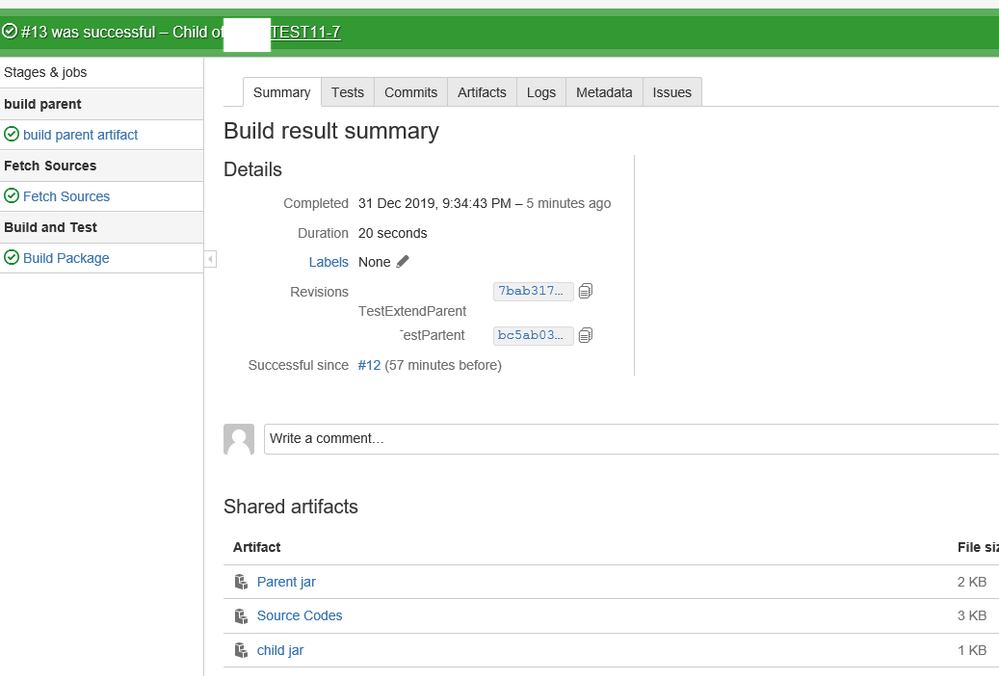Select the Build and Test stage header
Viewport: 999px width, 676px height.
[x=102, y=227]
